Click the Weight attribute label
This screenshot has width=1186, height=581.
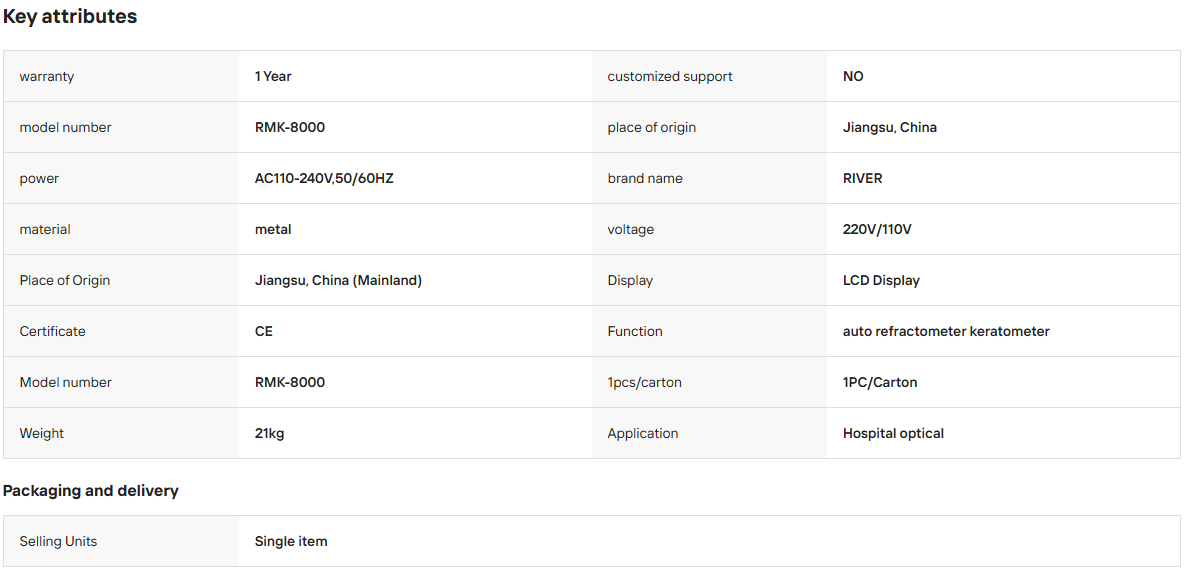coord(42,433)
